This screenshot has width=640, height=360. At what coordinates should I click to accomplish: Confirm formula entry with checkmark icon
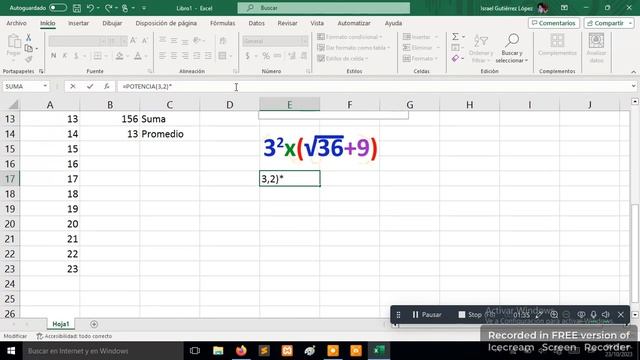(x=90, y=86)
